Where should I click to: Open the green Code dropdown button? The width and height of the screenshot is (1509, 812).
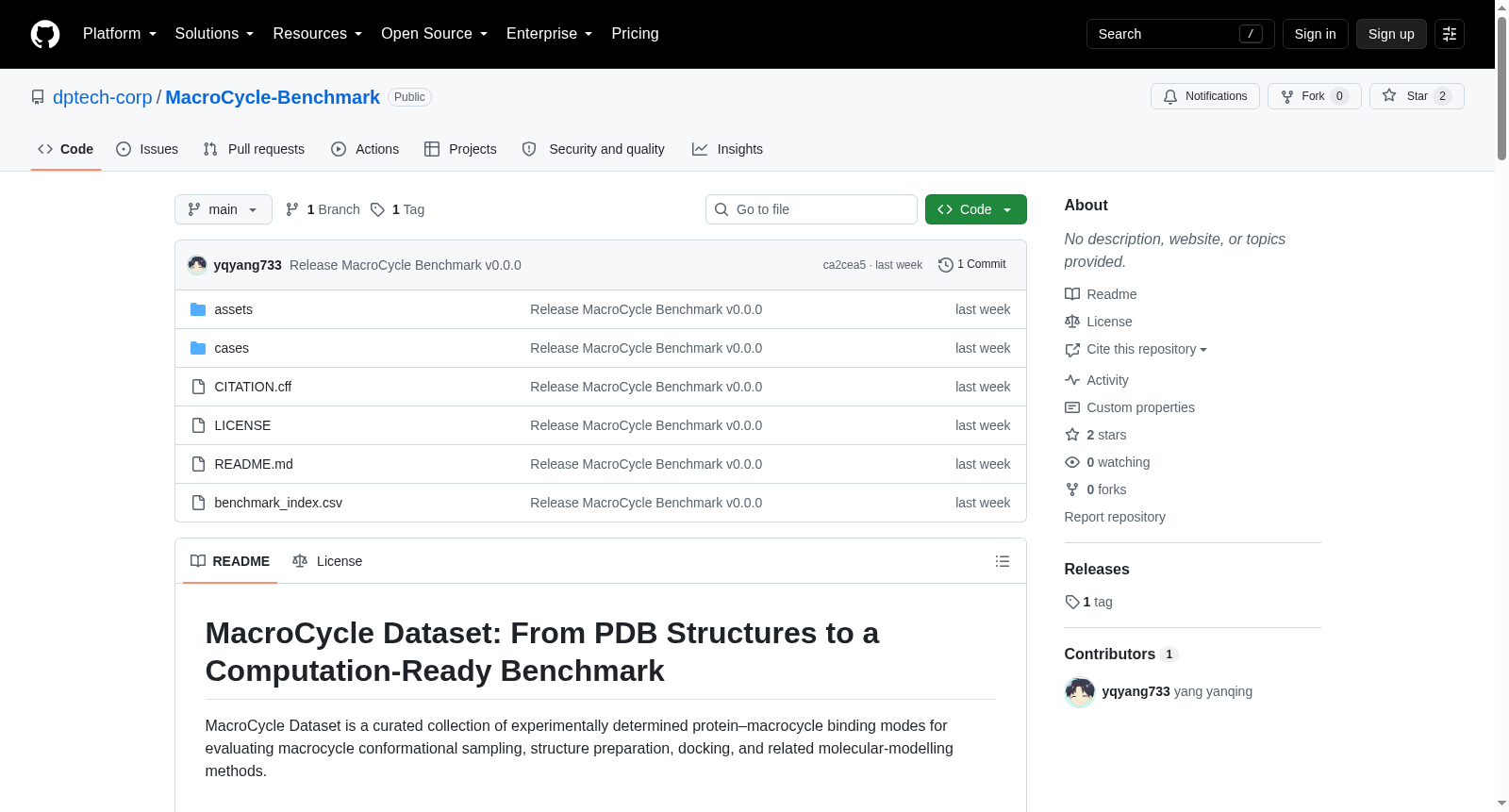click(976, 209)
